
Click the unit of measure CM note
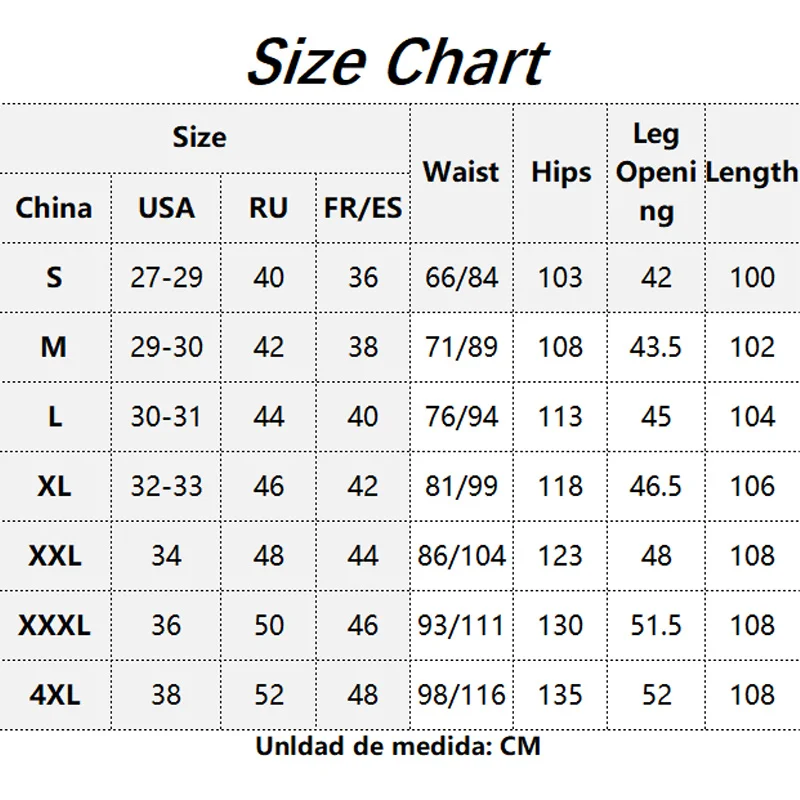pos(398,746)
